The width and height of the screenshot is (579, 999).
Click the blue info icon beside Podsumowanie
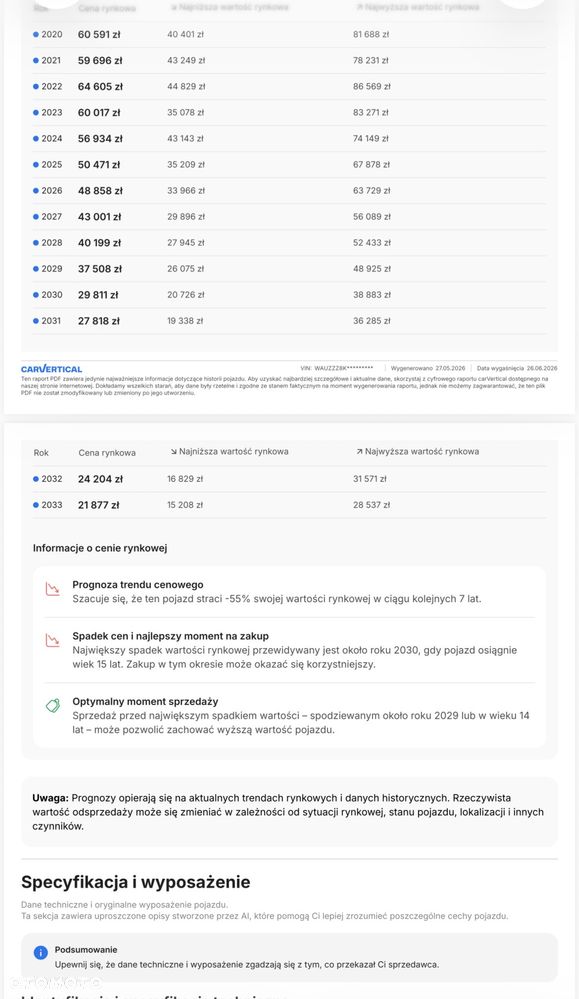click(x=40, y=952)
